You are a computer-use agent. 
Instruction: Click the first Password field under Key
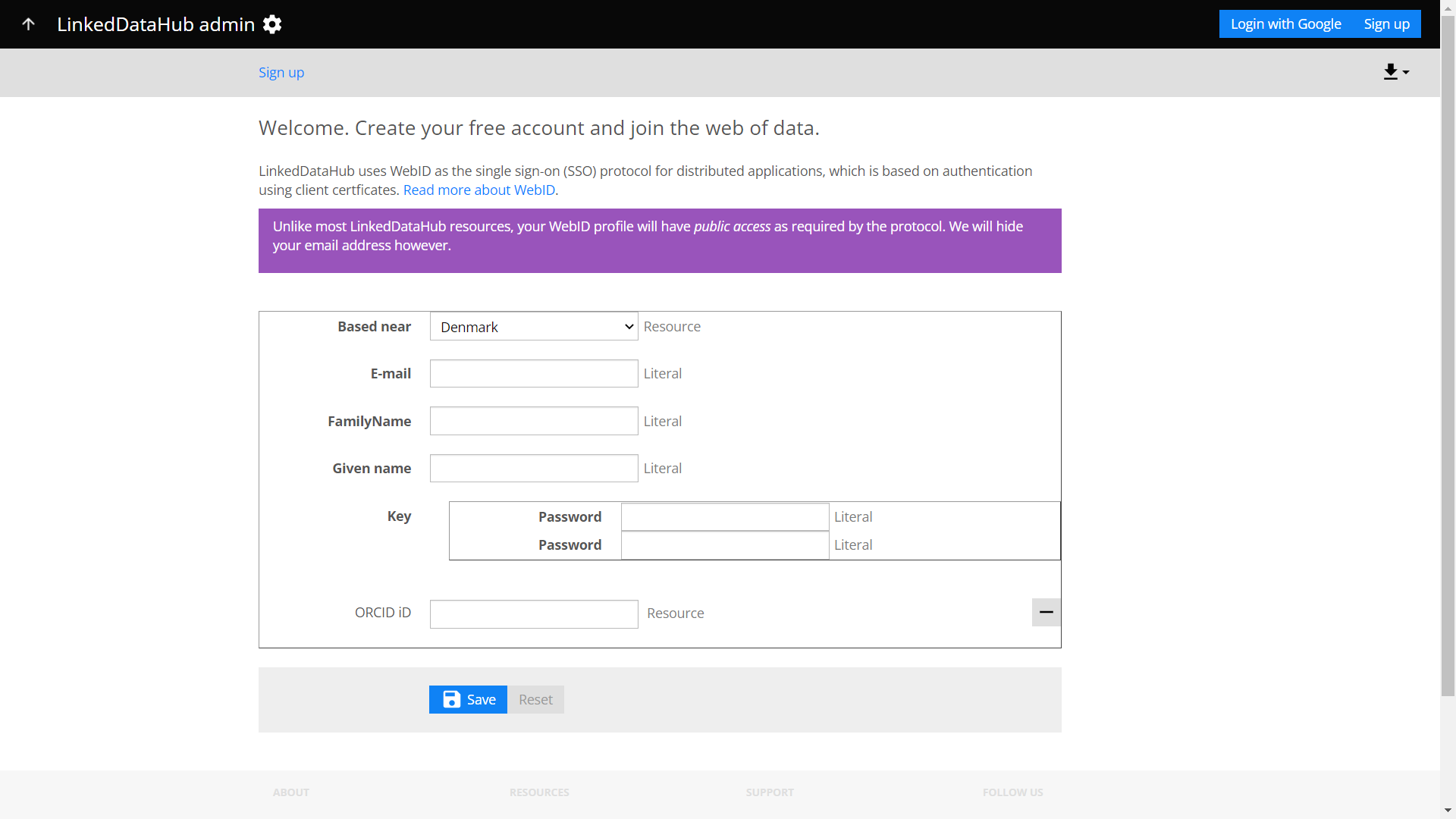724,516
